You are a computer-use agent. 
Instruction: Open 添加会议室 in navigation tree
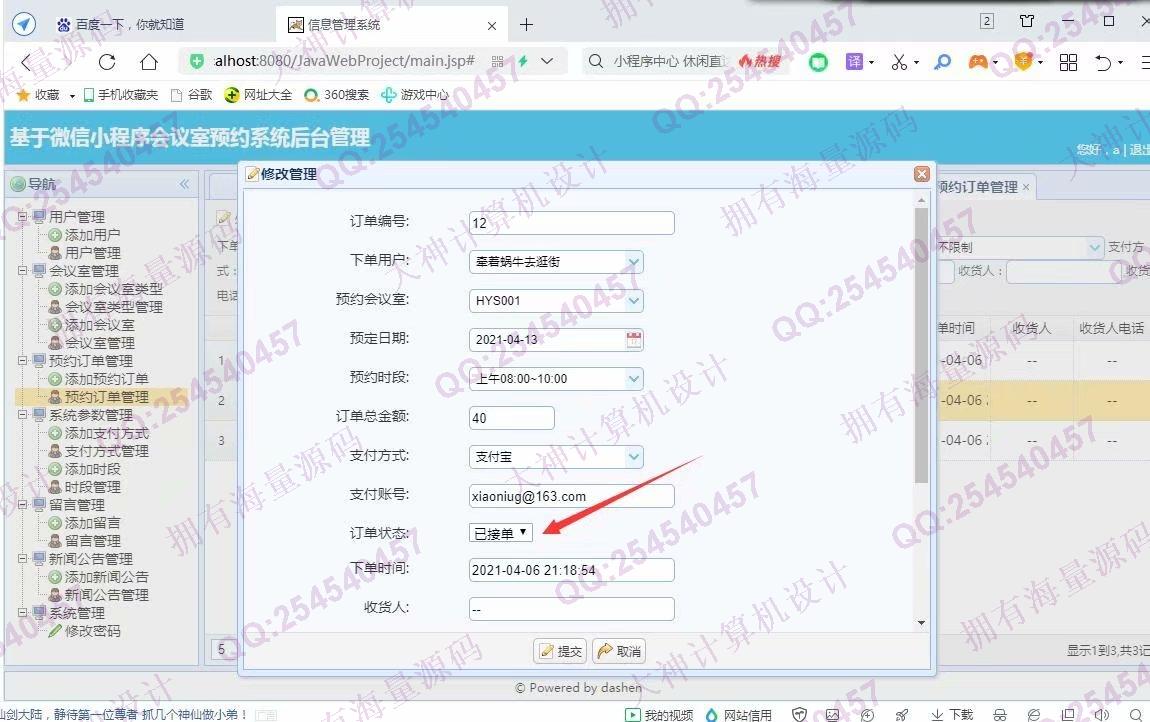point(92,325)
